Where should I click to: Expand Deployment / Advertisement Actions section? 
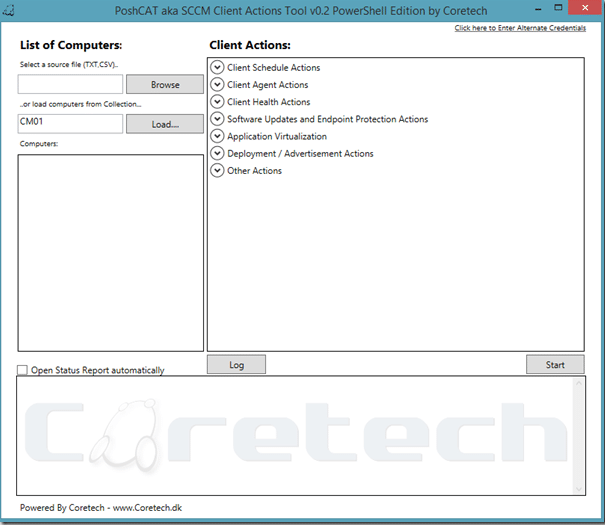click(217, 153)
